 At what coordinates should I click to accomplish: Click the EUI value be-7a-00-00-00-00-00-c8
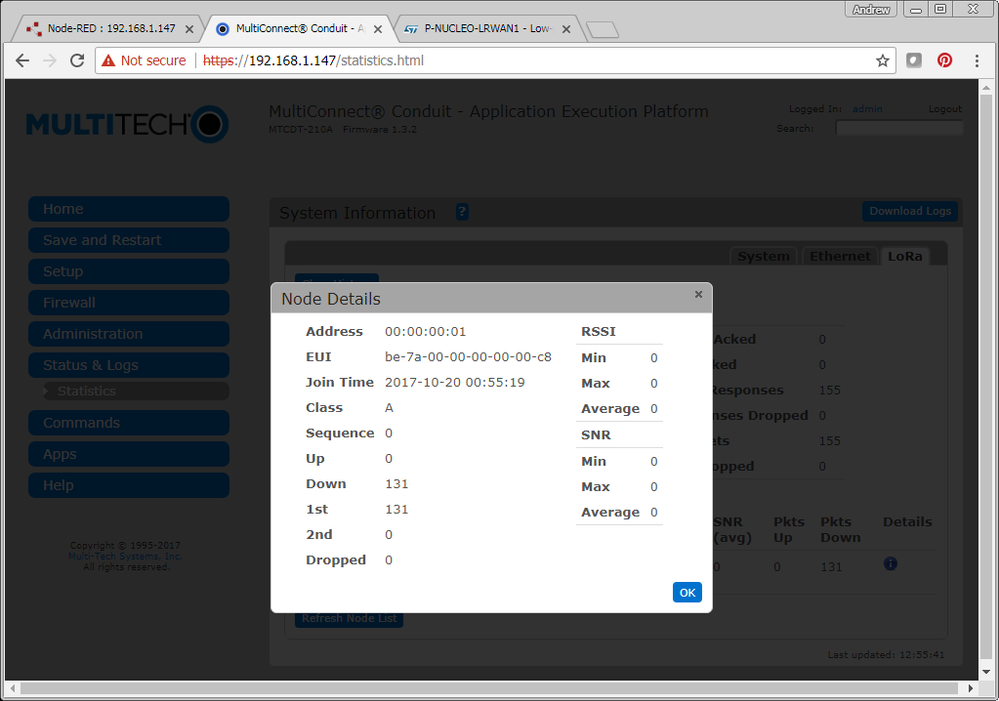(x=468, y=357)
